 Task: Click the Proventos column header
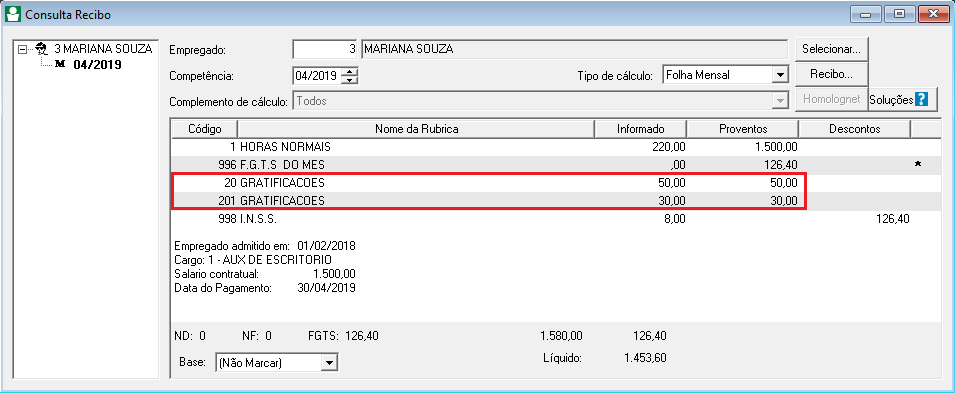(x=742, y=129)
